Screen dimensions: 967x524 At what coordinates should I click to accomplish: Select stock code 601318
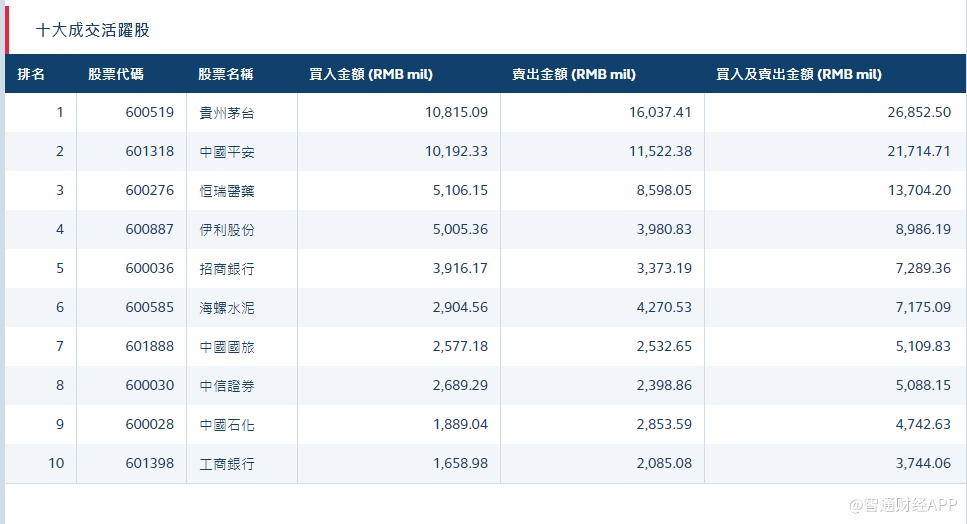click(x=150, y=151)
